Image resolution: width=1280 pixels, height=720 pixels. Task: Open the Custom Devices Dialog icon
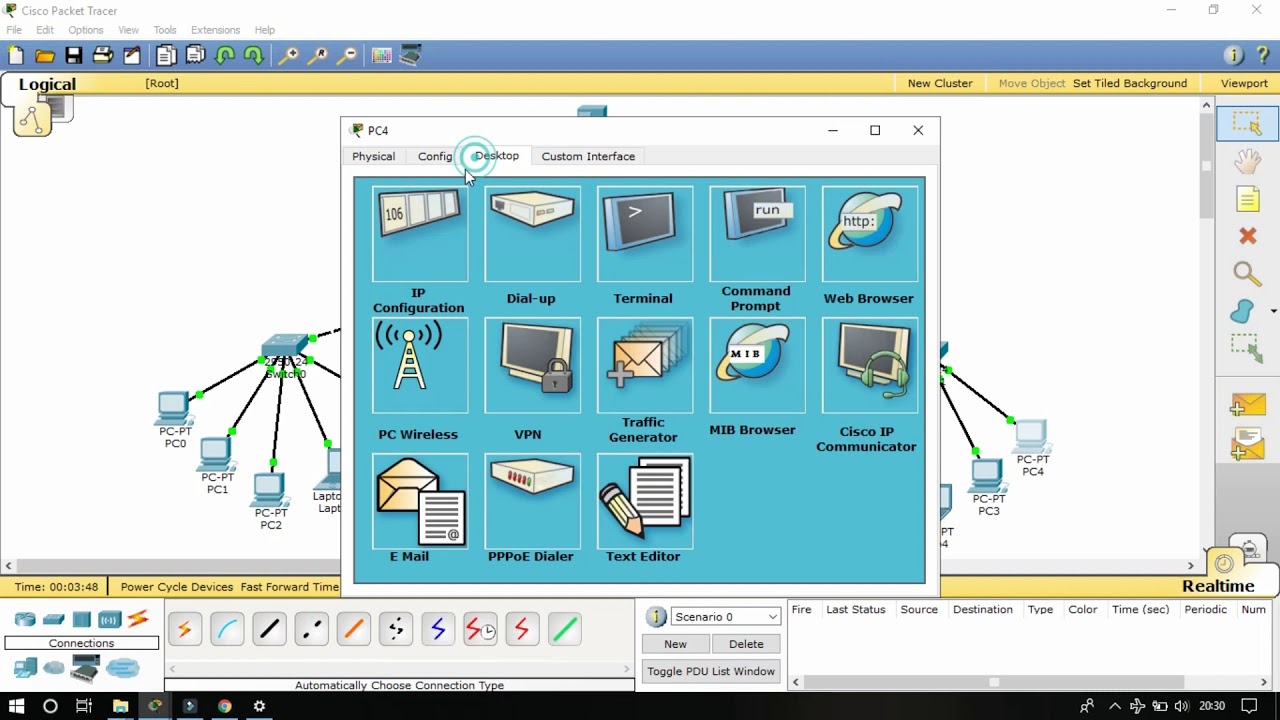tap(411, 56)
